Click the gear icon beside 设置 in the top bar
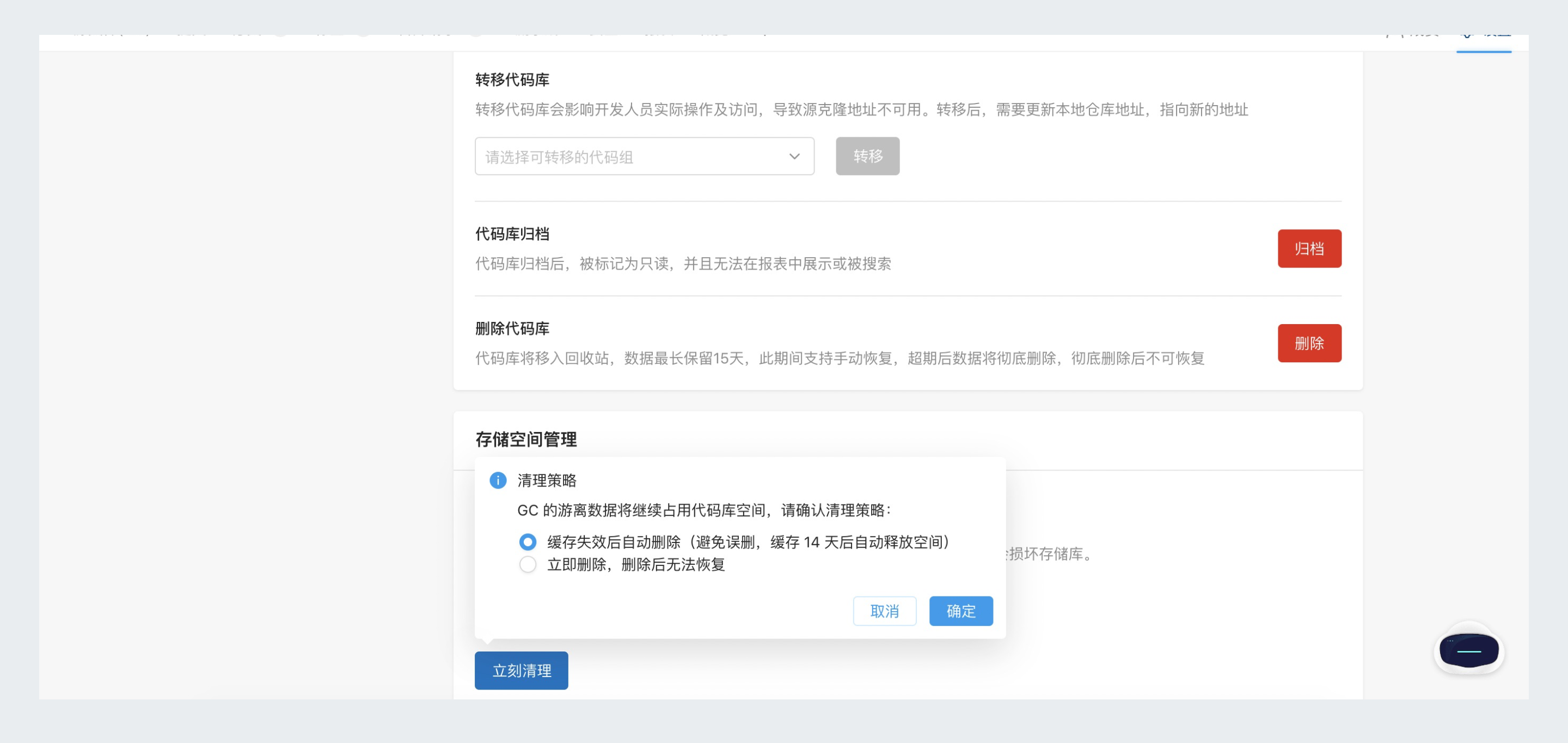The image size is (1568, 743). click(1466, 33)
